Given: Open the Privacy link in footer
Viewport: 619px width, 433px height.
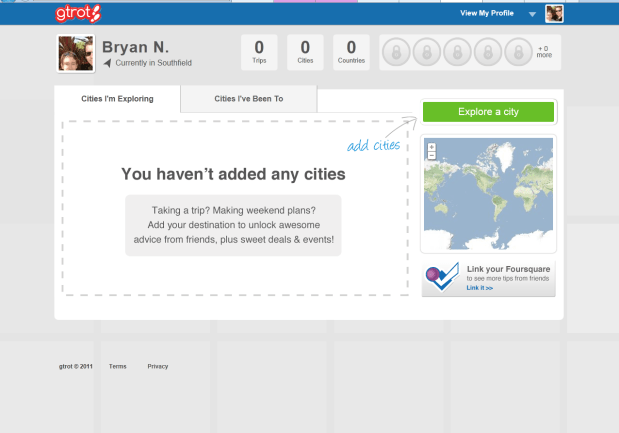Looking at the screenshot, I should click(158, 367).
